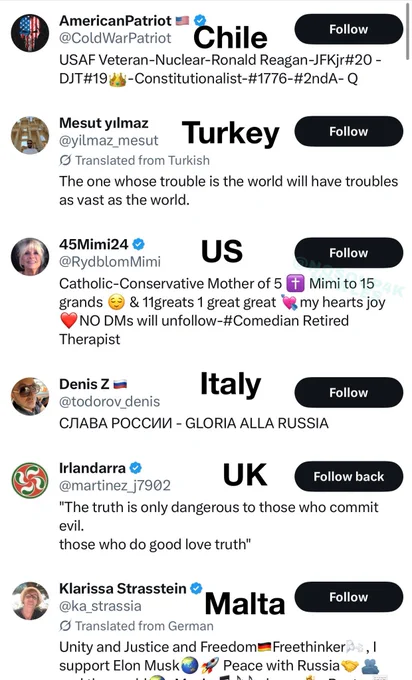The image size is (412, 680).
Task: Follow 45Mimi24 account
Action: click(x=349, y=253)
